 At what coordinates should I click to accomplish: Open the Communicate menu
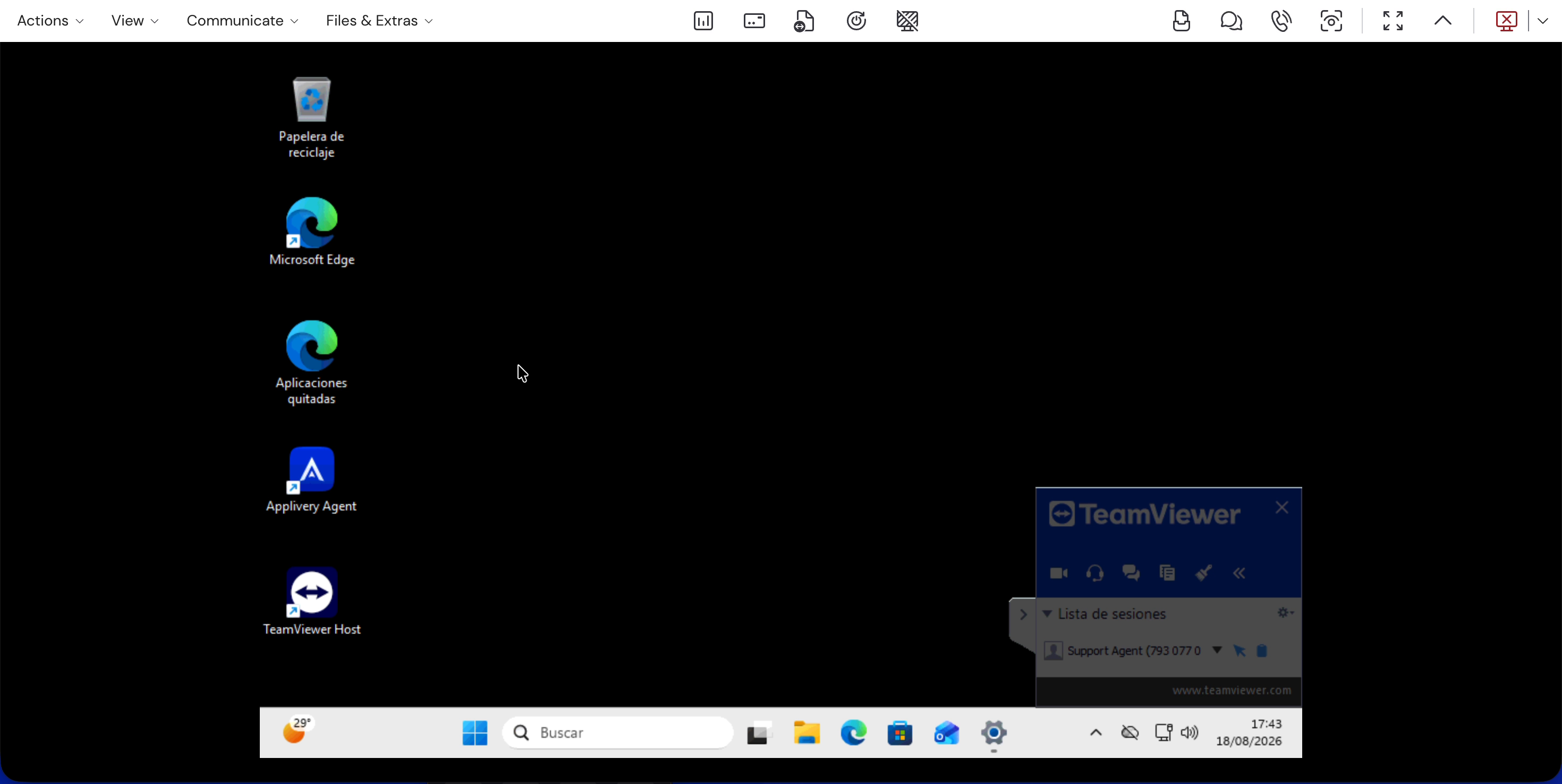click(242, 21)
